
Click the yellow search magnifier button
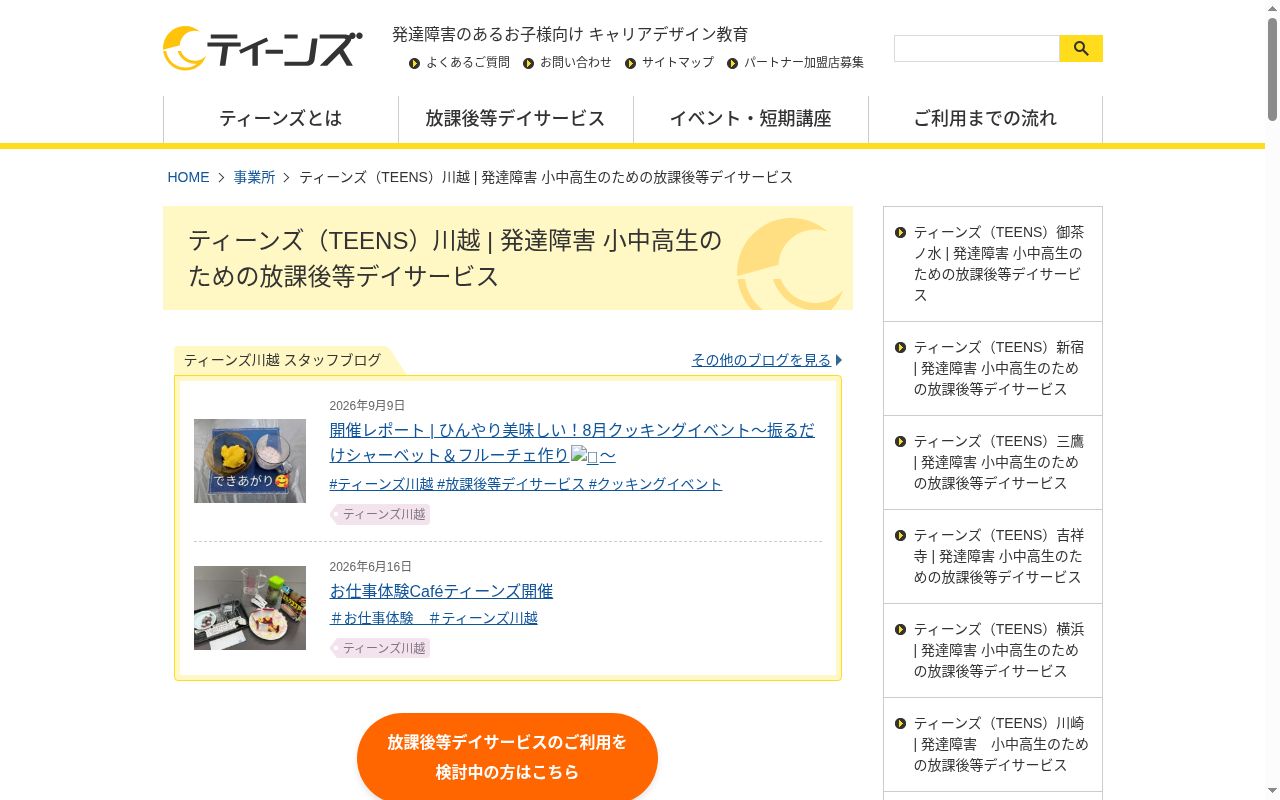point(1081,48)
